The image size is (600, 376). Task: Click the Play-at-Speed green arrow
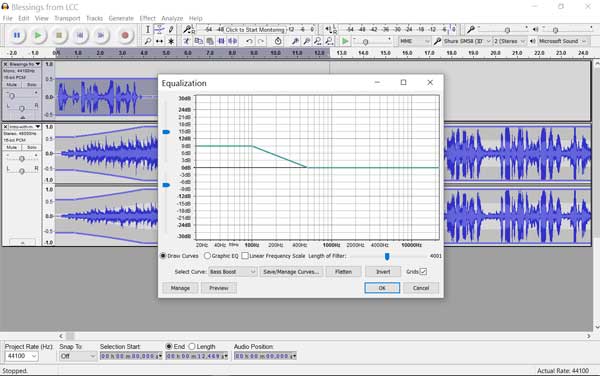point(345,41)
